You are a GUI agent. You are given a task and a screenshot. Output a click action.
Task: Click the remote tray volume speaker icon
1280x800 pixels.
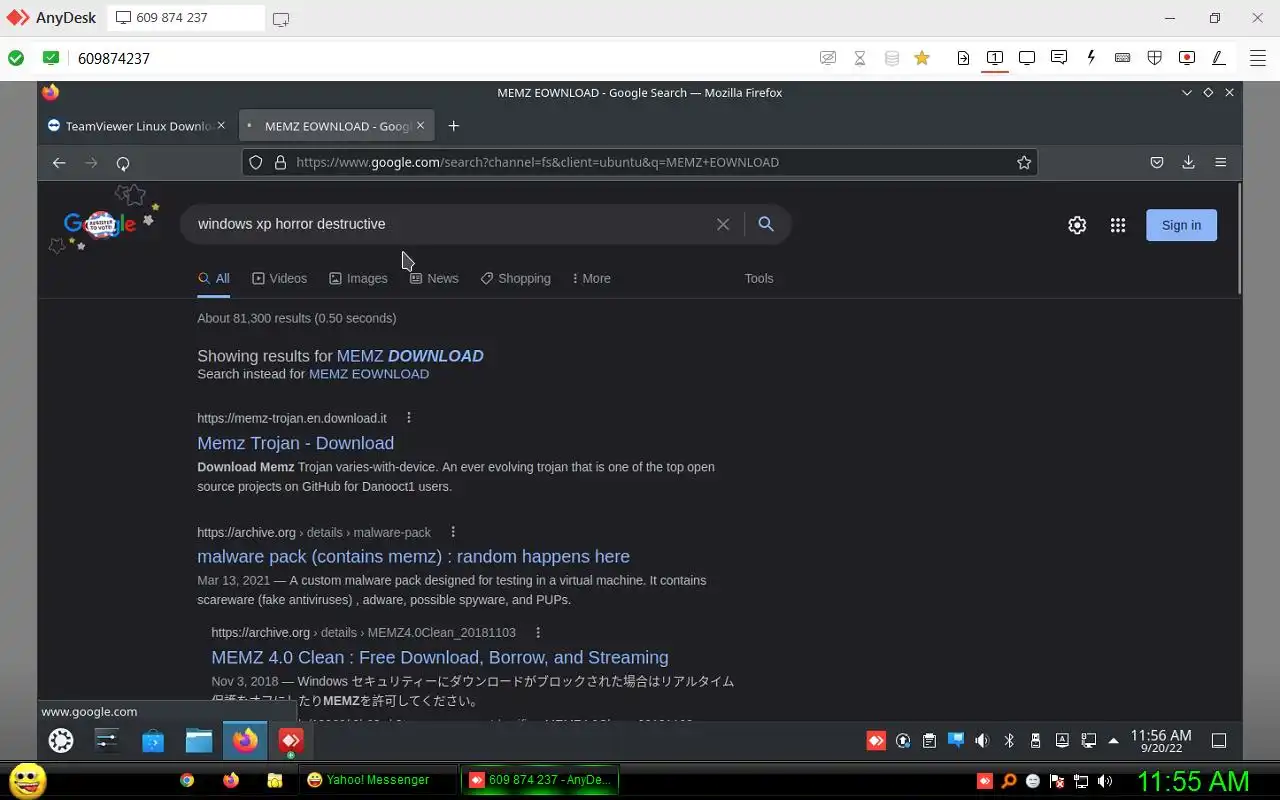coord(982,741)
